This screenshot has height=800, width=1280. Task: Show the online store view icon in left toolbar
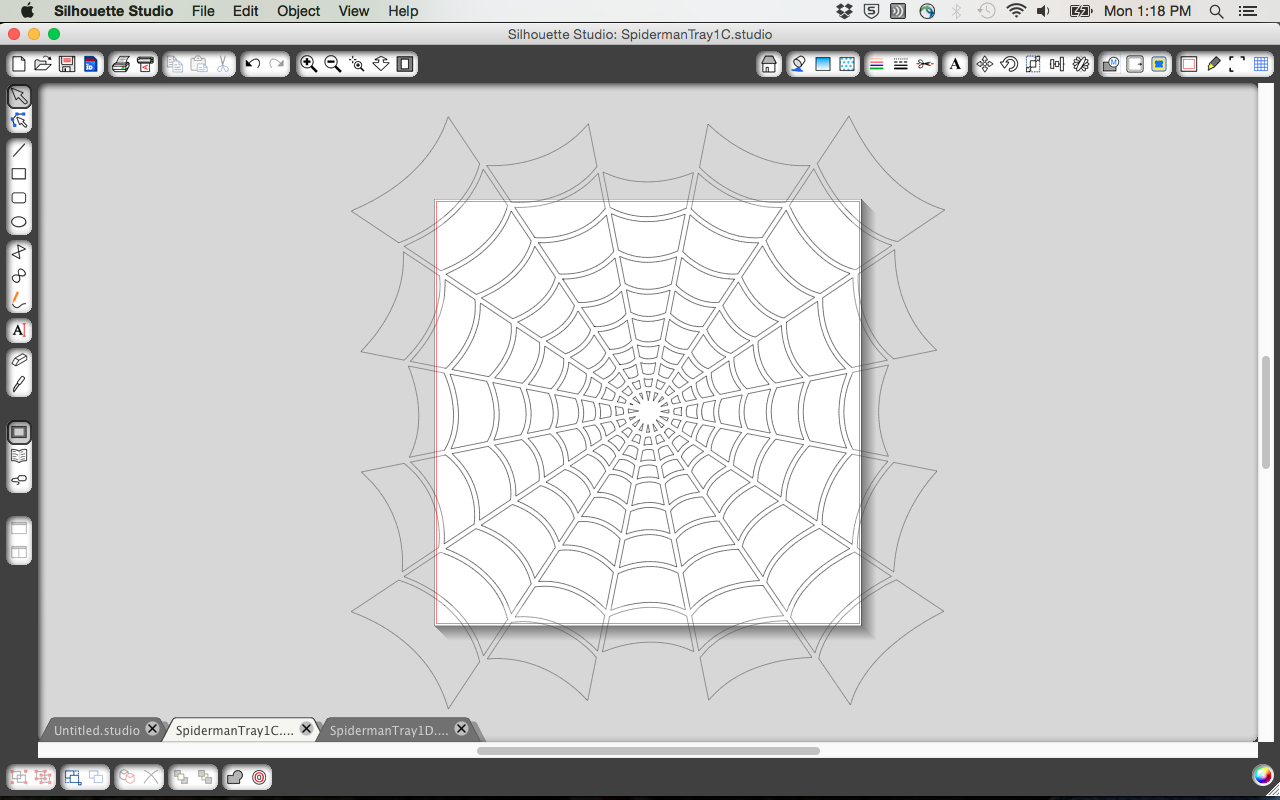(19, 480)
